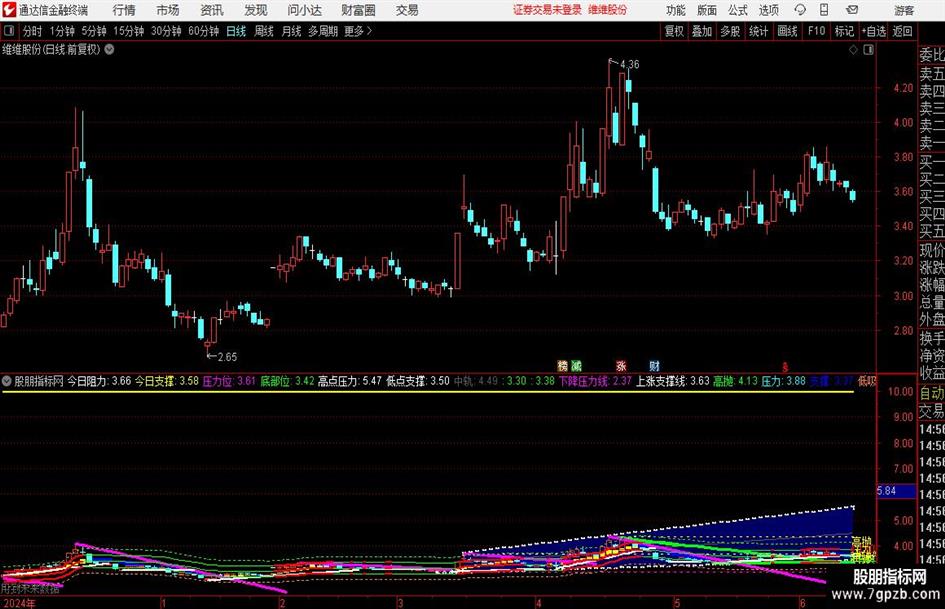Click the 游客 guest account label
Image resolution: width=945 pixels, height=609 pixels.
point(904,11)
